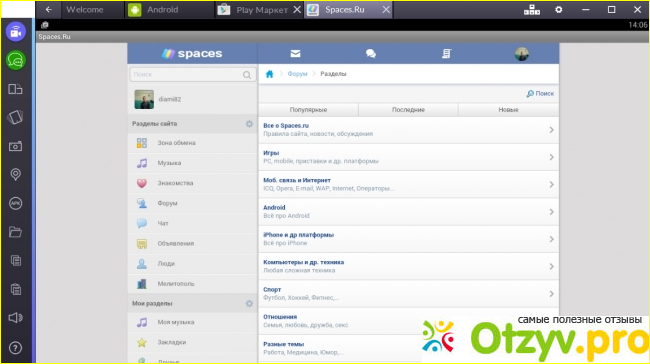Image resolution: width=650 pixels, height=364 pixels.
Task: Switch to the Новые tab
Action: (x=508, y=110)
